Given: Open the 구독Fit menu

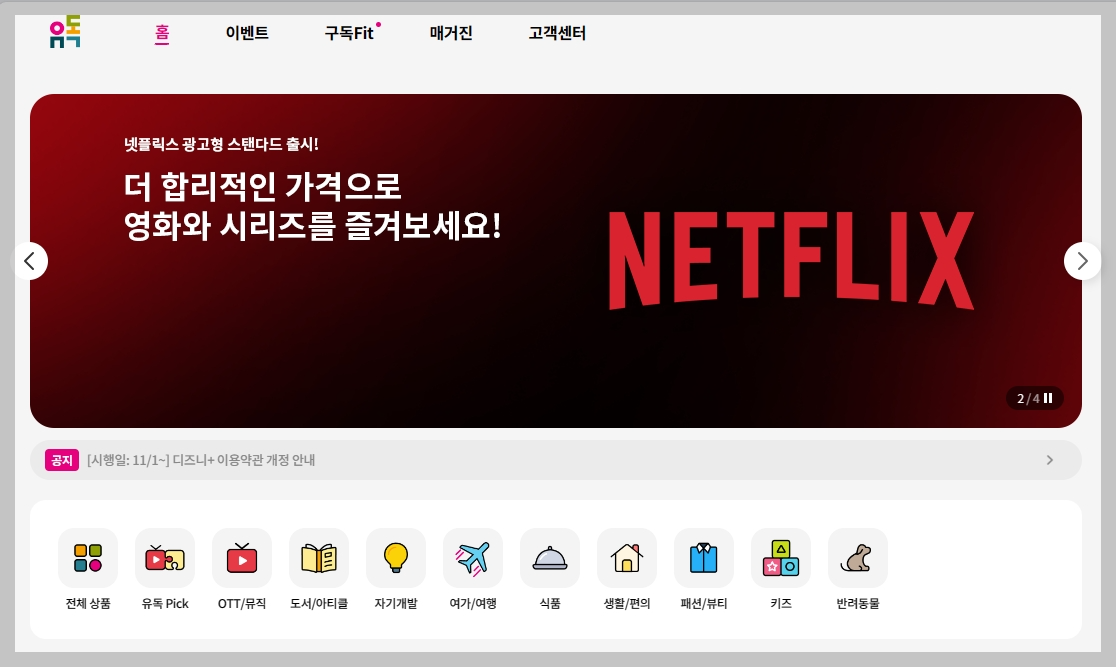Looking at the screenshot, I should pos(349,33).
